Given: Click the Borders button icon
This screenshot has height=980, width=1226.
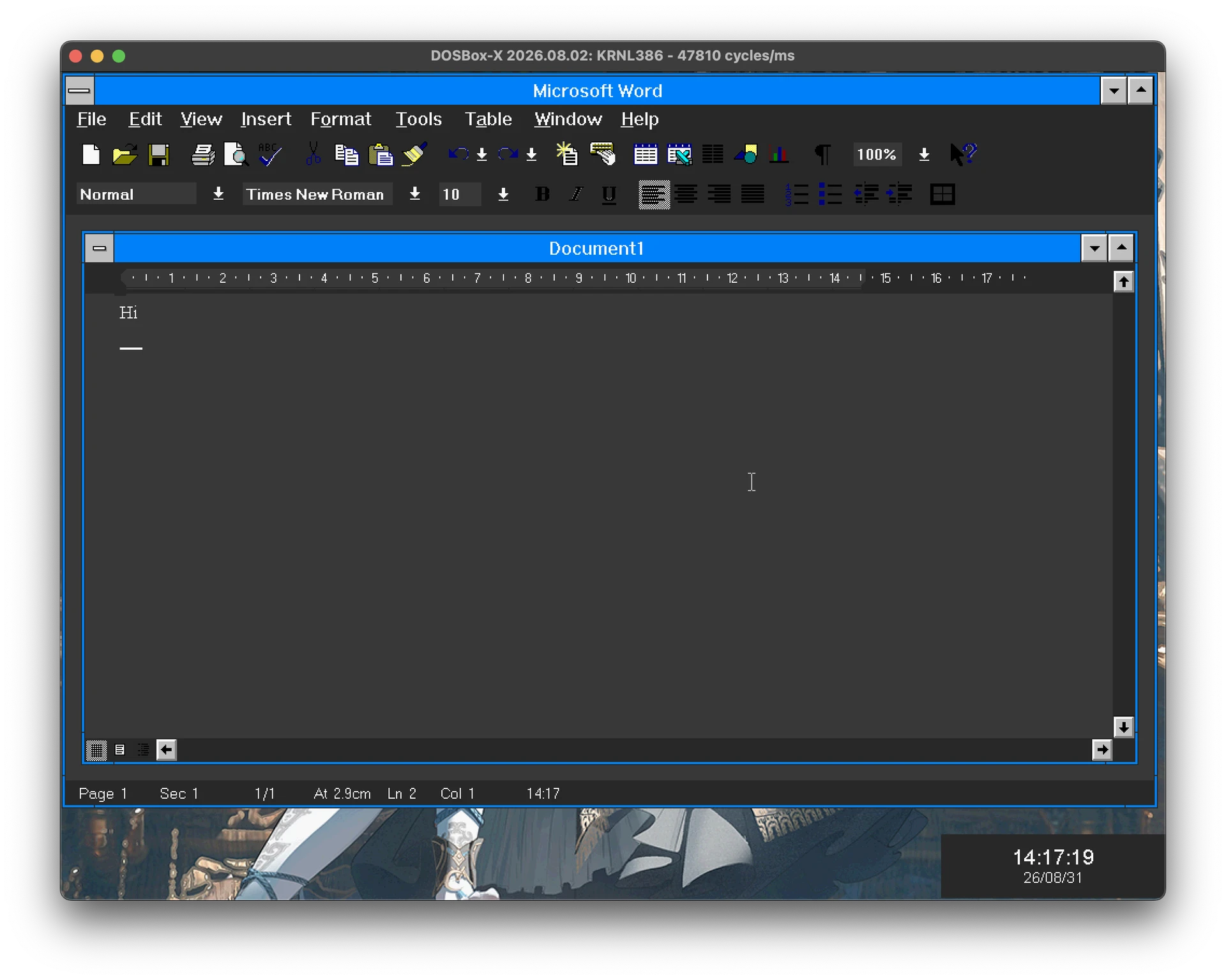Looking at the screenshot, I should pyautogui.click(x=942, y=194).
